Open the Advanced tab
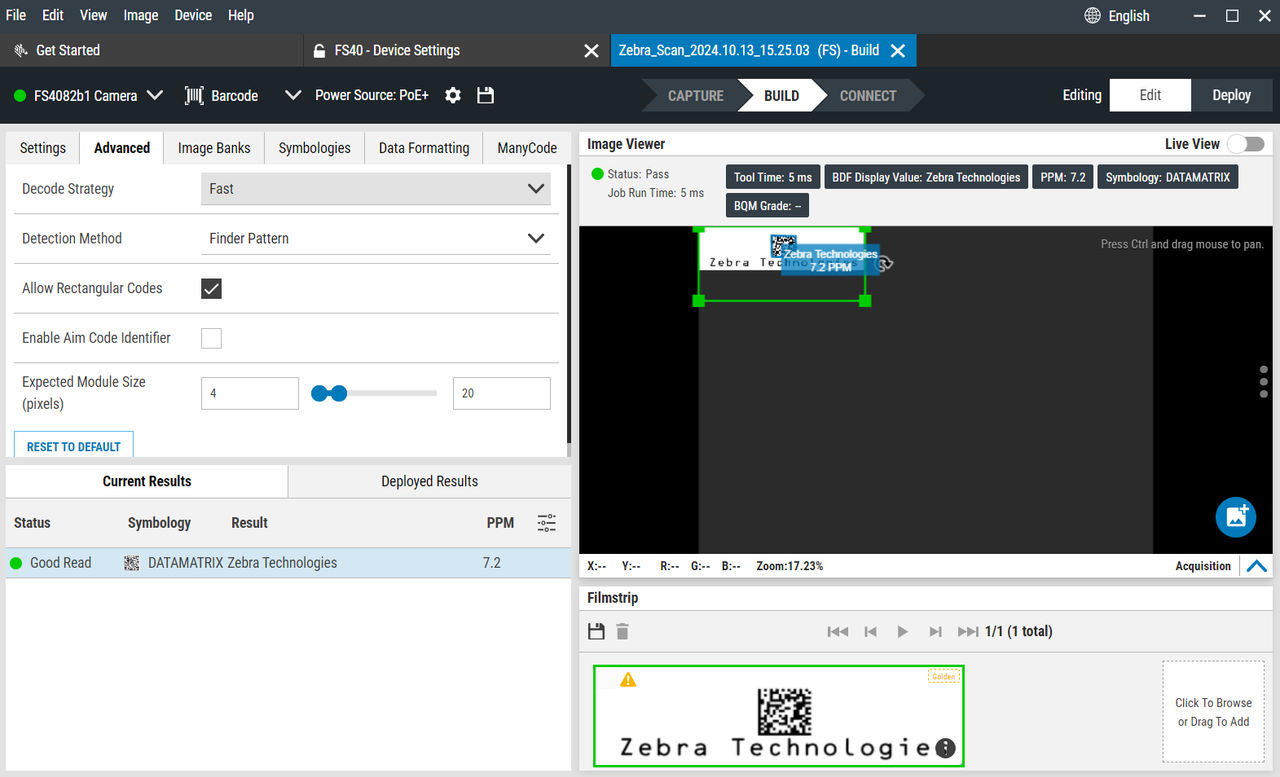The image size is (1280, 777). click(122, 148)
